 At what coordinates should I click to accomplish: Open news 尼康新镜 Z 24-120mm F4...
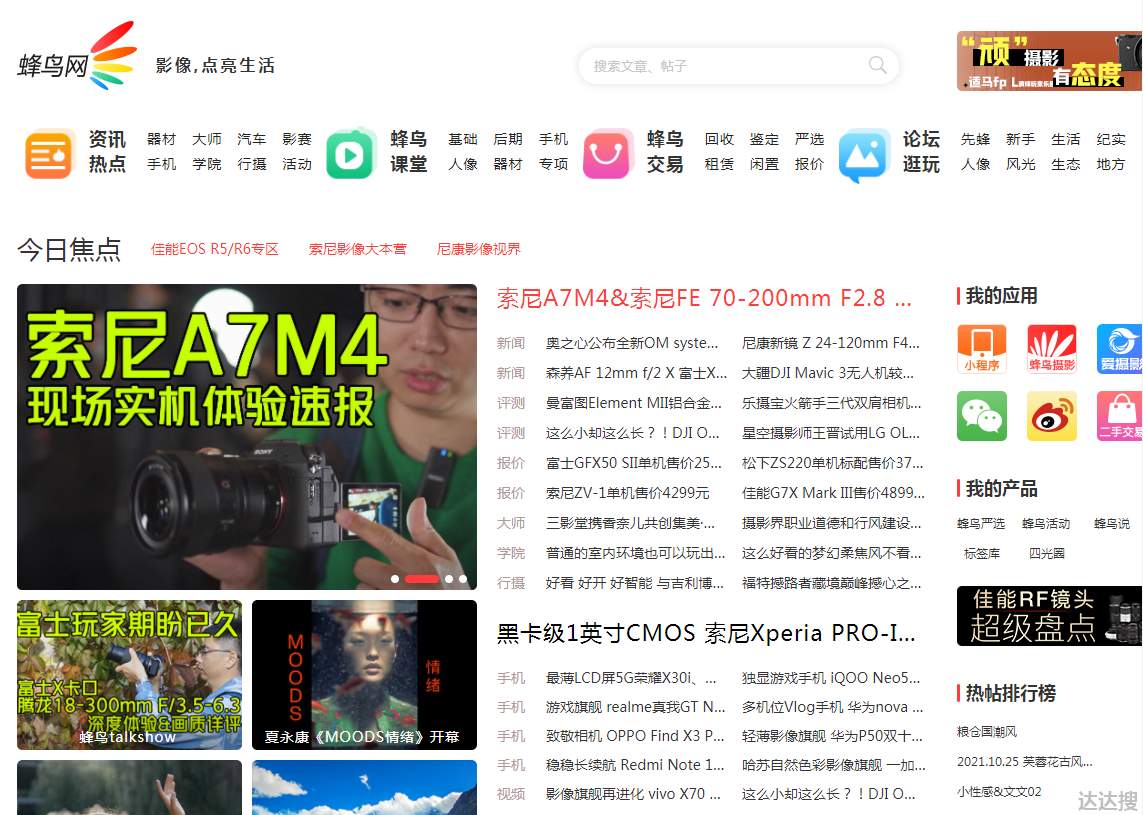coord(831,343)
